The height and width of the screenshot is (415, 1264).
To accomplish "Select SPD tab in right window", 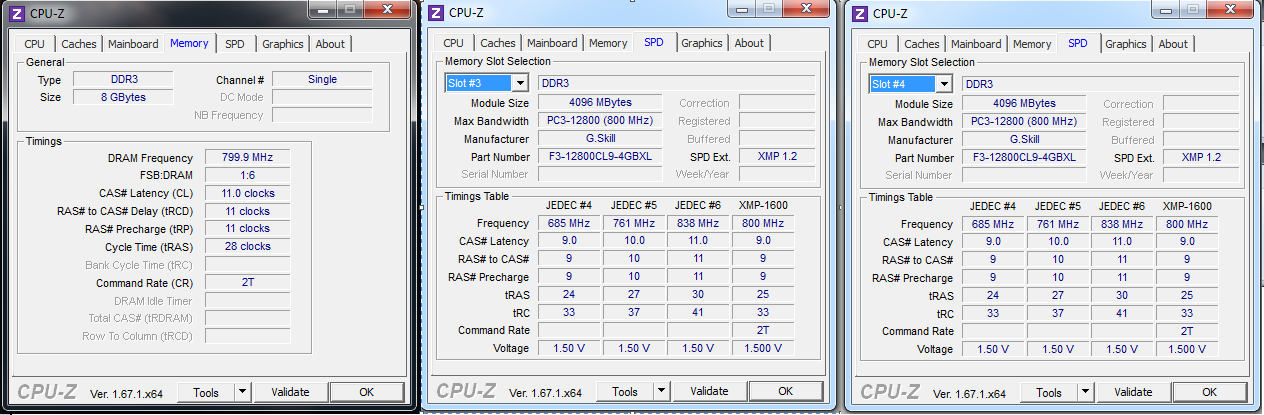I will (1078, 43).
